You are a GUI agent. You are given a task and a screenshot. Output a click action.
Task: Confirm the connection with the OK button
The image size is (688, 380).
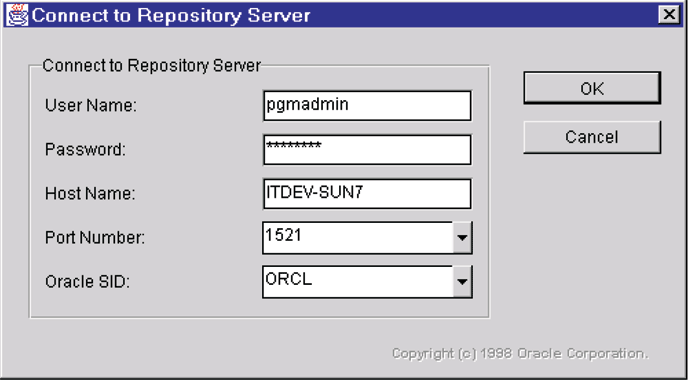592,88
